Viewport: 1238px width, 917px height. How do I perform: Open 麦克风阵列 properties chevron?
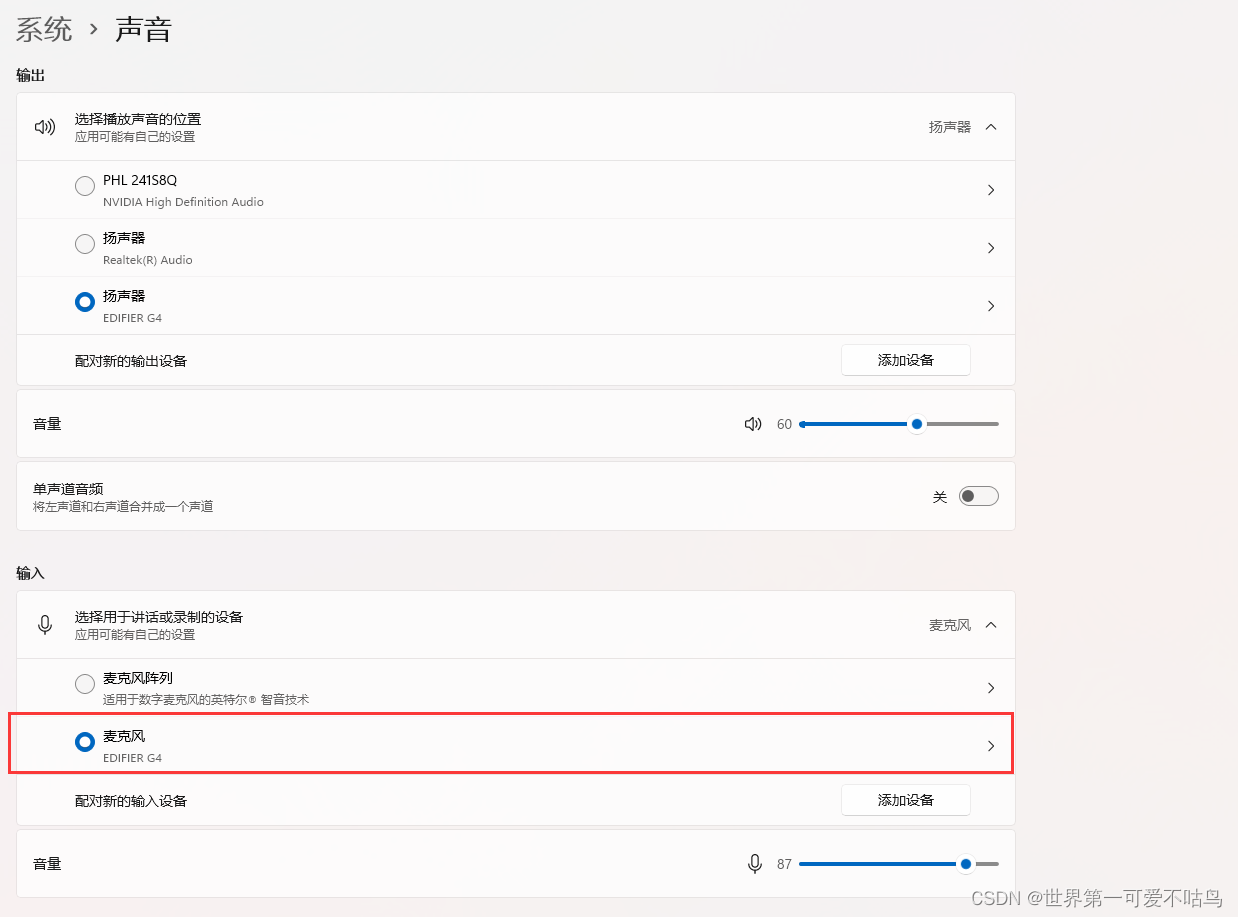point(991,688)
